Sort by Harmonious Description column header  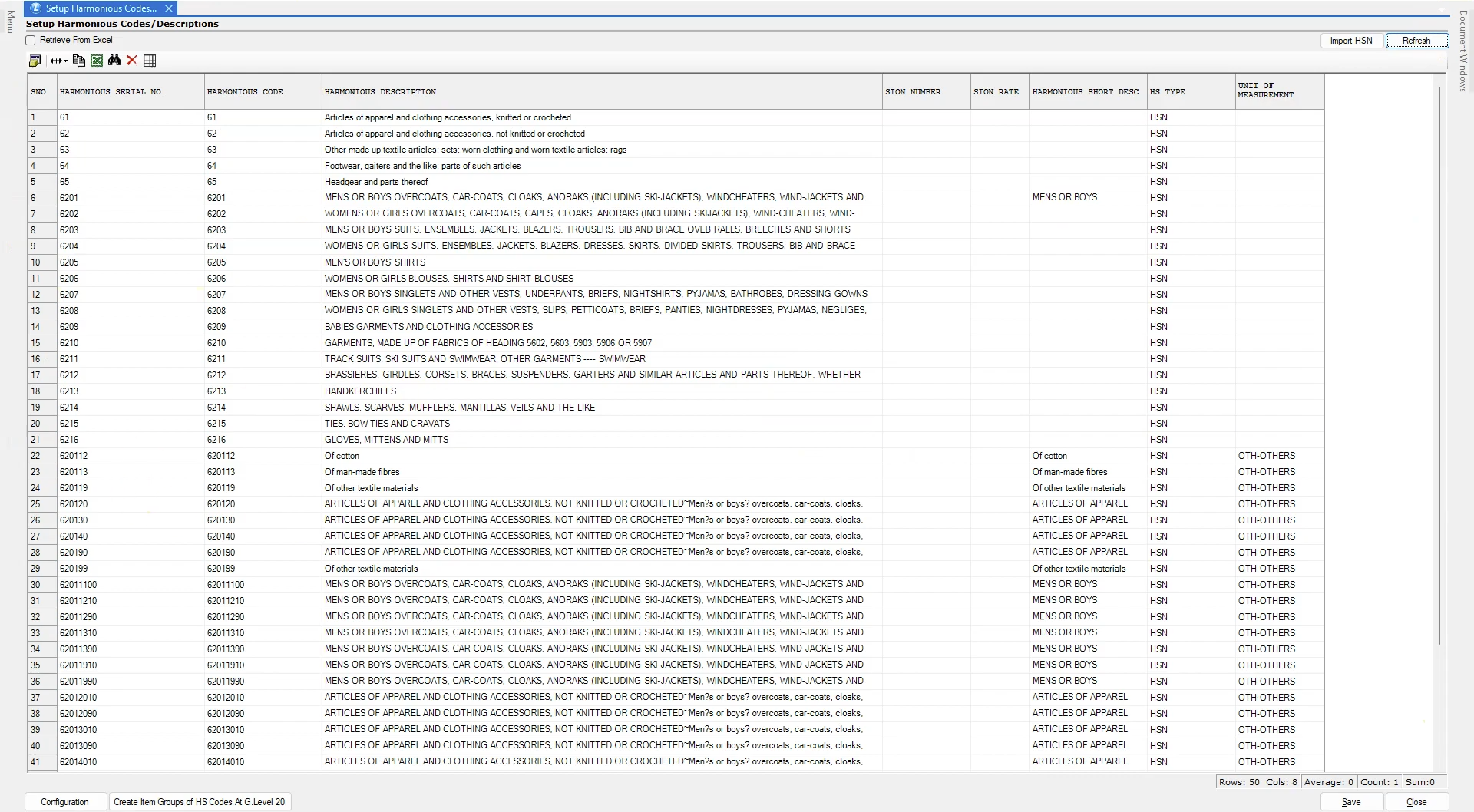pyautogui.click(x=380, y=92)
